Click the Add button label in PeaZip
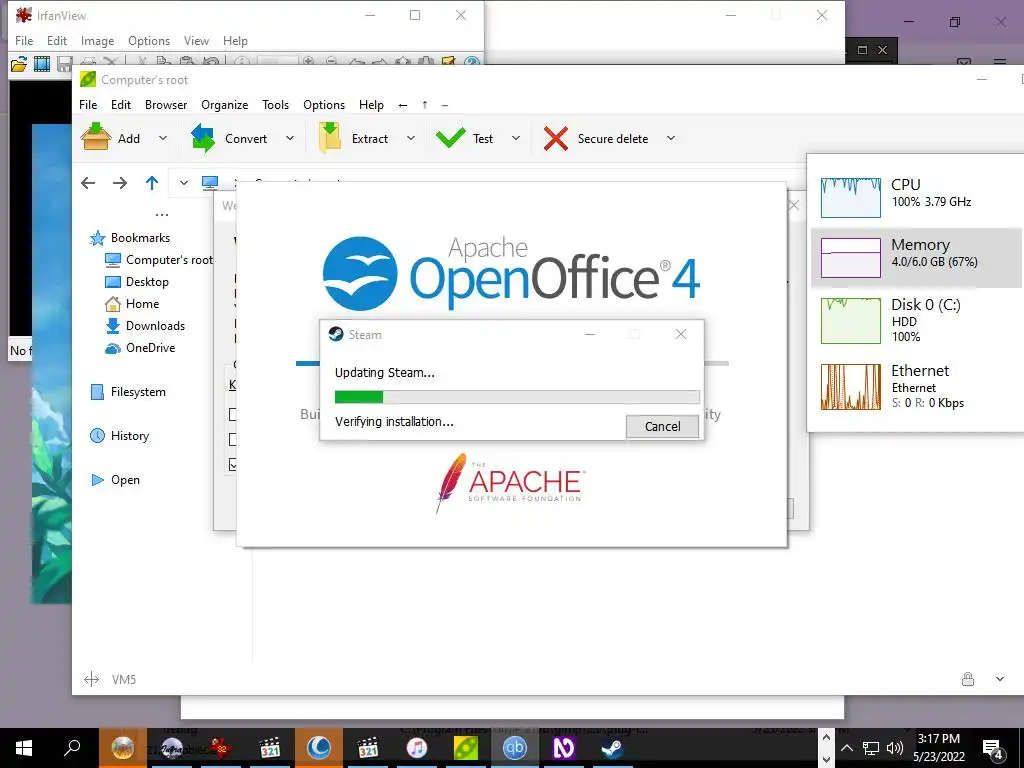Viewport: 1024px width, 768px height. (x=129, y=138)
